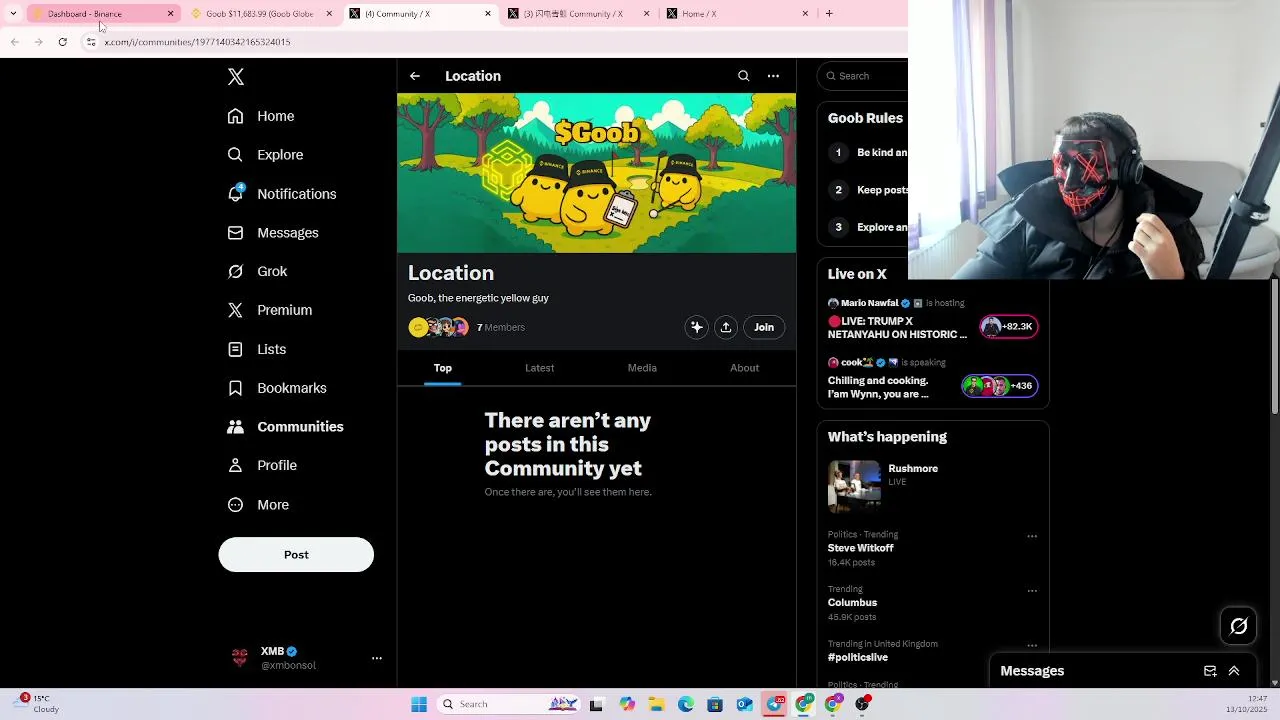Close the Dashboard - Binance tab
Screen dimensions: 1280x720
tap(170, 14)
